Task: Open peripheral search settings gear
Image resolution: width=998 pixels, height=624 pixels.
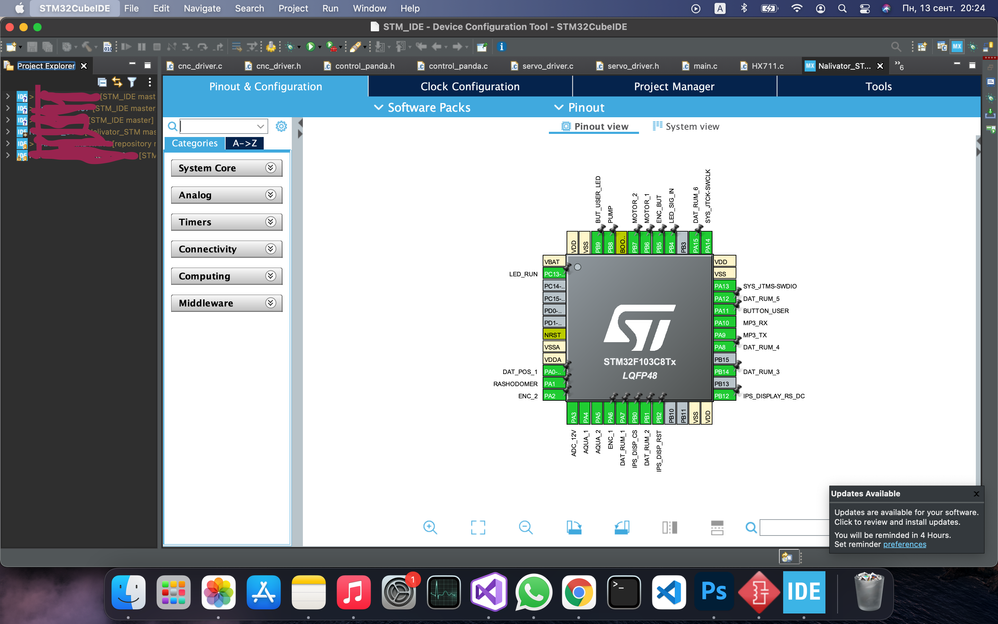Action: pos(281,126)
